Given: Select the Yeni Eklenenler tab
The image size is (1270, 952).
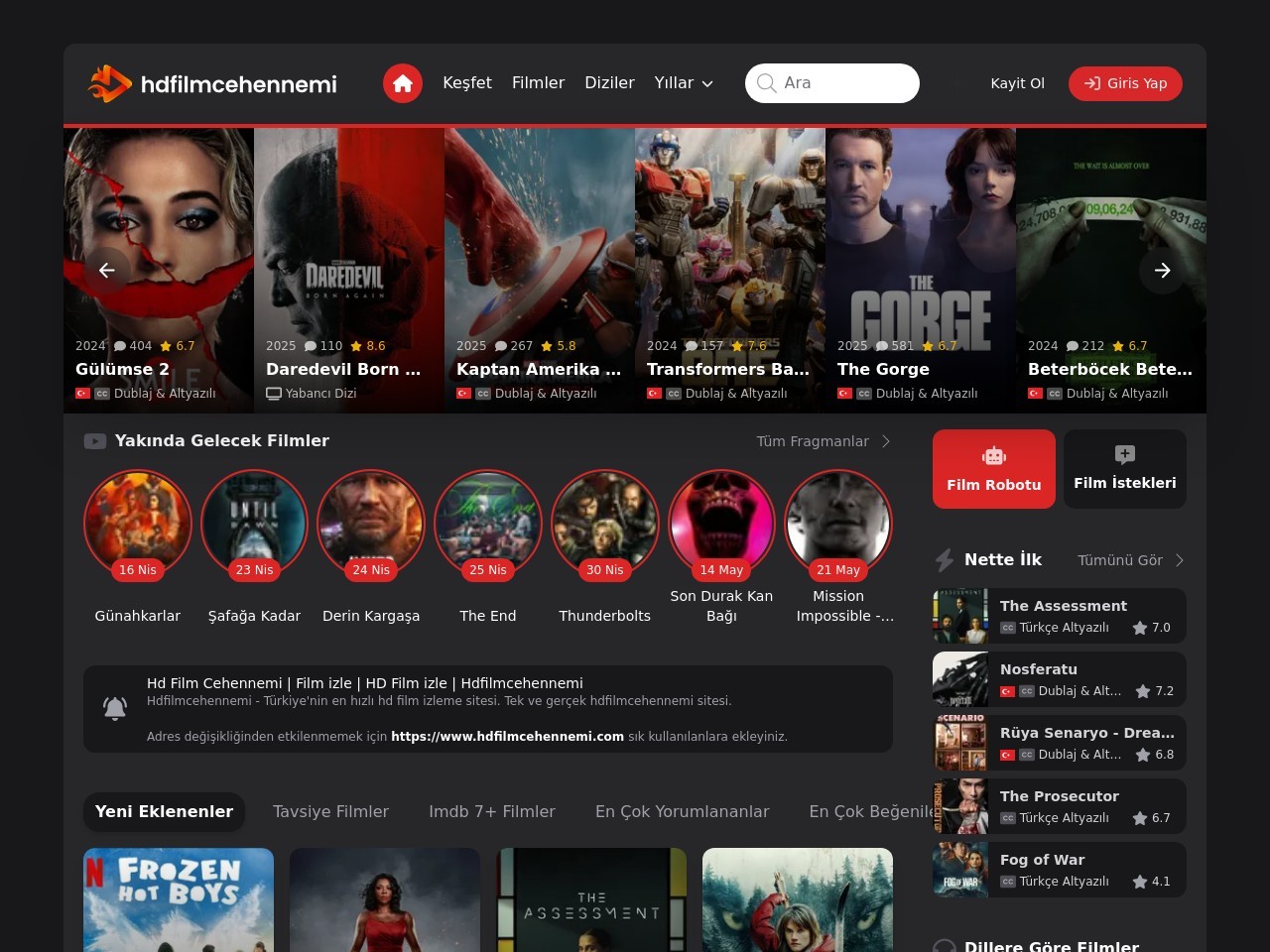Looking at the screenshot, I should (x=165, y=811).
